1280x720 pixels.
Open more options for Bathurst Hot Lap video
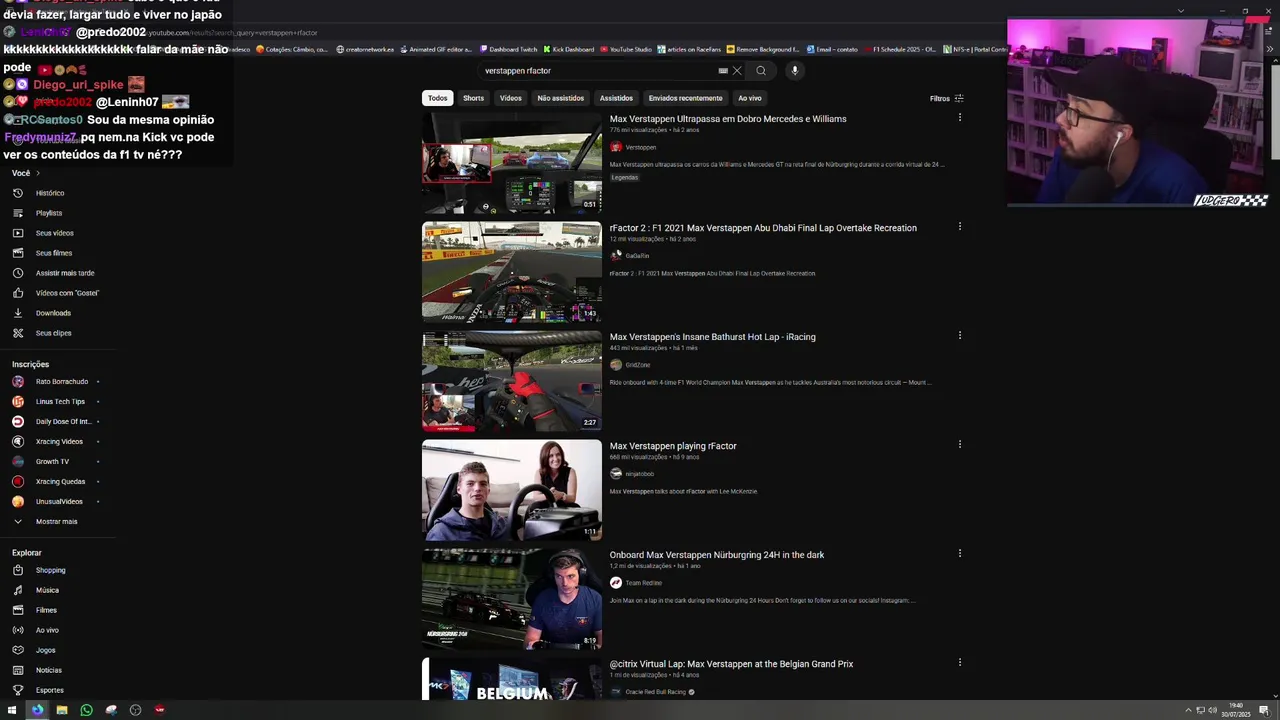(x=960, y=336)
